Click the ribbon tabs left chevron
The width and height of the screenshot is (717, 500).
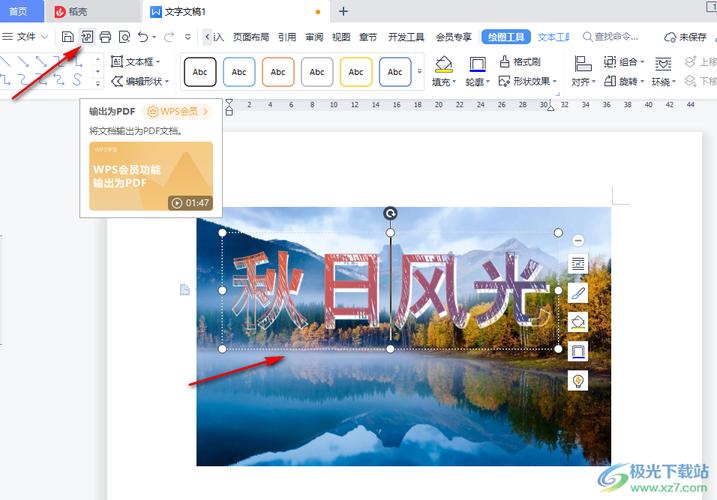(x=207, y=37)
